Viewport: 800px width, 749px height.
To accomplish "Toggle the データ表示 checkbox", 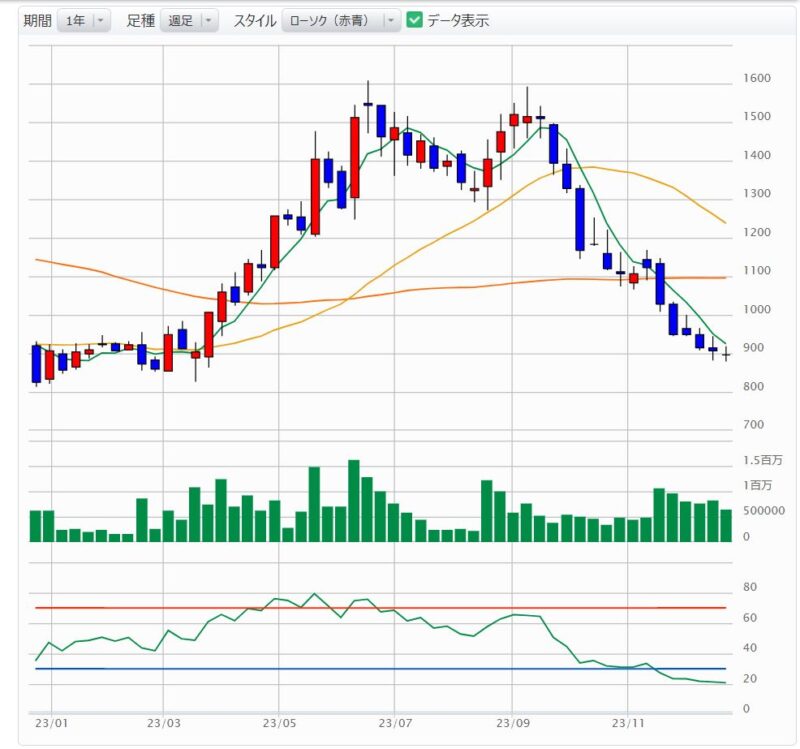I will [414, 20].
